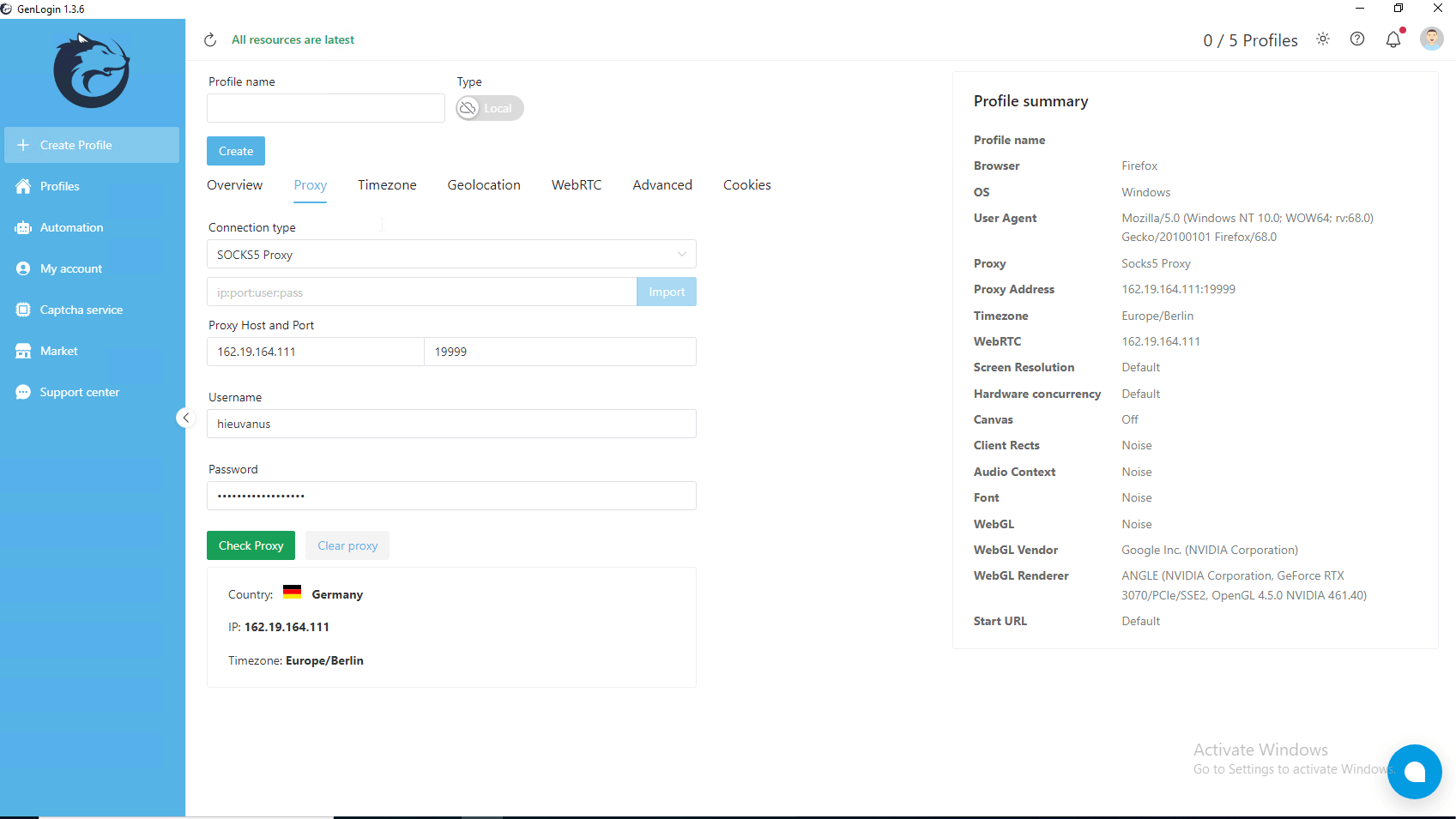The image size is (1456, 819).
Task: Open Captcha service in the sidebar
Action: click(92, 310)
